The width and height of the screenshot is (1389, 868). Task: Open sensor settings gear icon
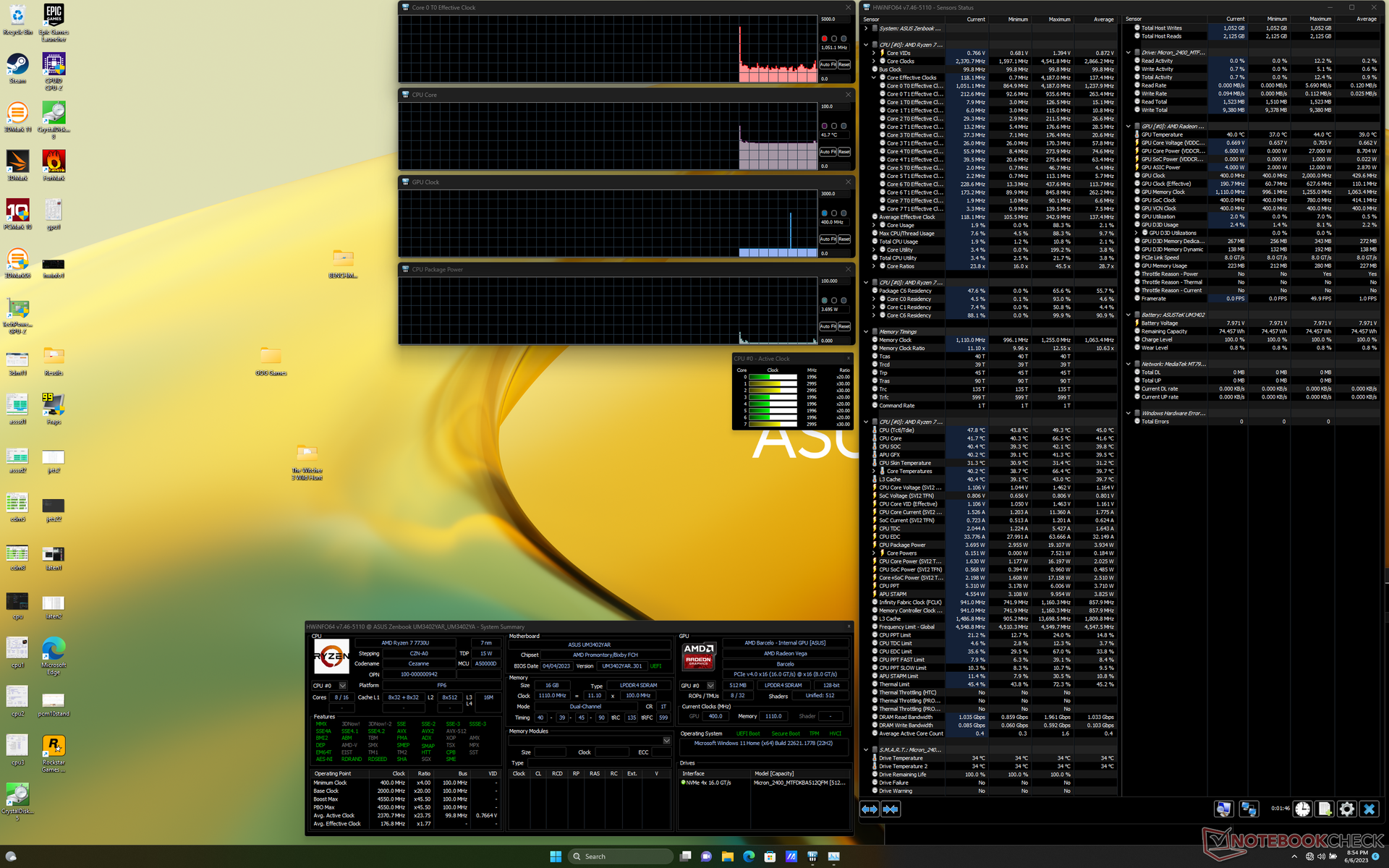click(x=1346, y=809)
